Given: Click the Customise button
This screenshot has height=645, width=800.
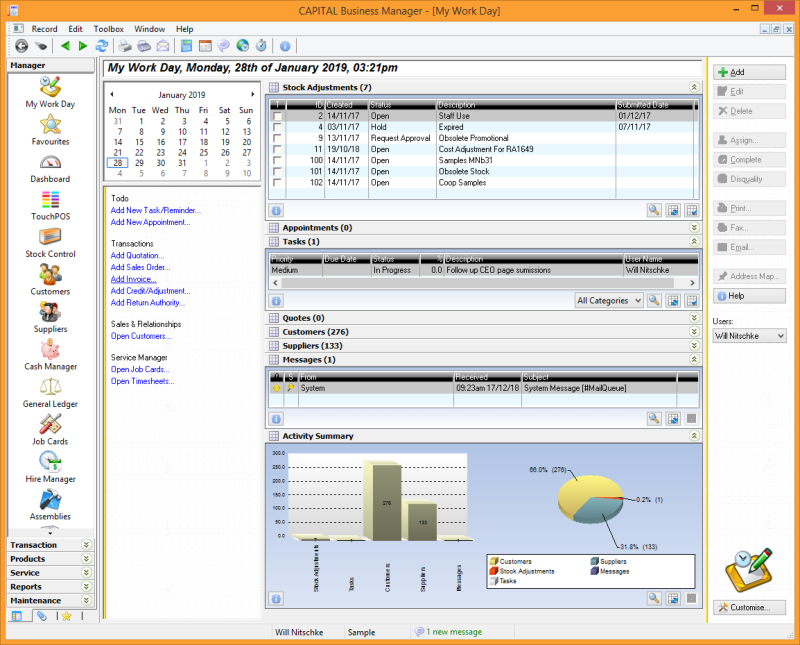Looking at the screenshot, I should (749, 607).
